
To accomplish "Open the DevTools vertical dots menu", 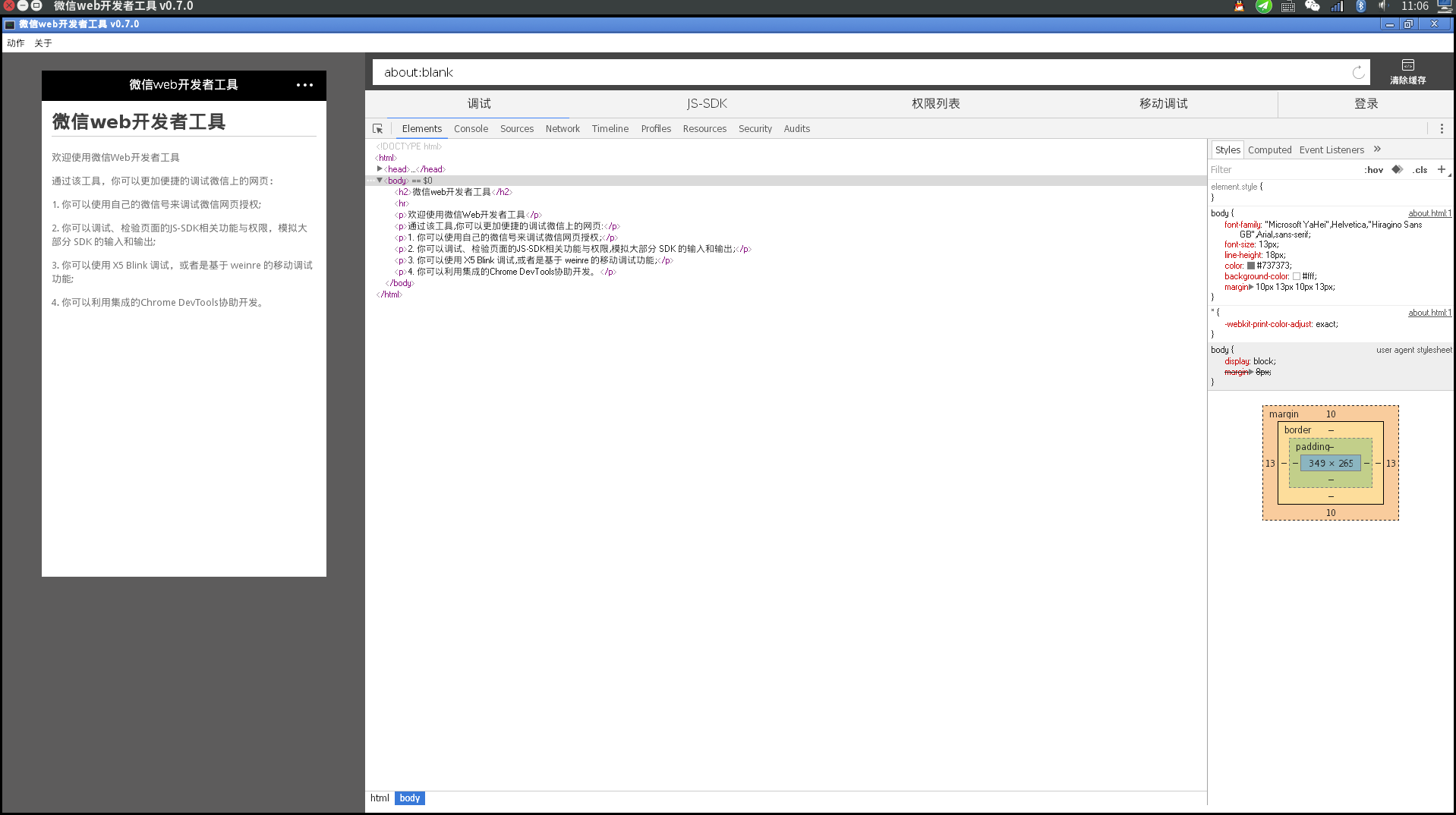I will tap(1442, 129).
